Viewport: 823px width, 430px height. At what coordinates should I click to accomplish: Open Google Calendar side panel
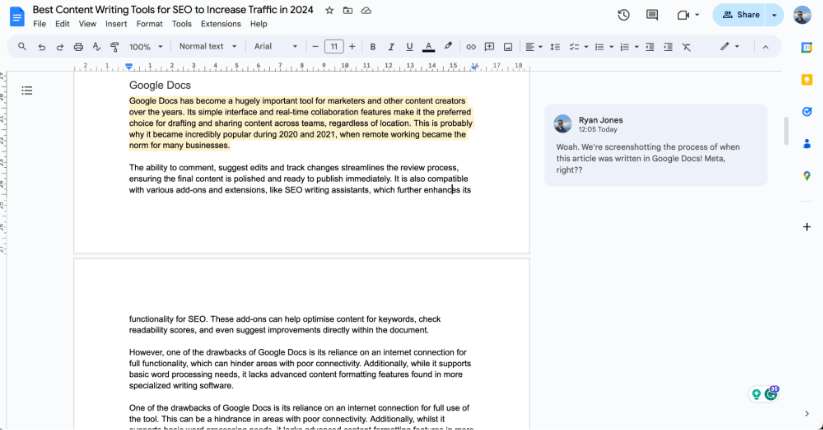(x=807, y=48)
